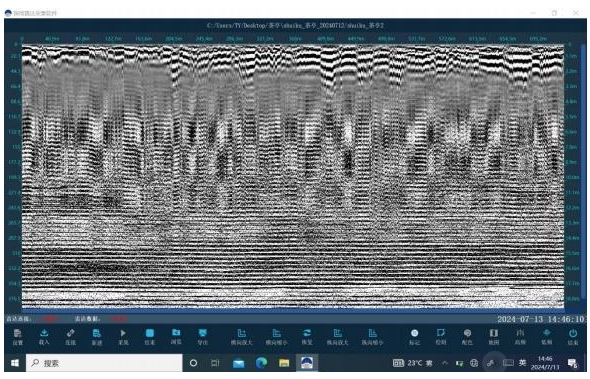Click the power icon at toolbar end
Viewport: 590px width, 379px height.
coord(573,337)
